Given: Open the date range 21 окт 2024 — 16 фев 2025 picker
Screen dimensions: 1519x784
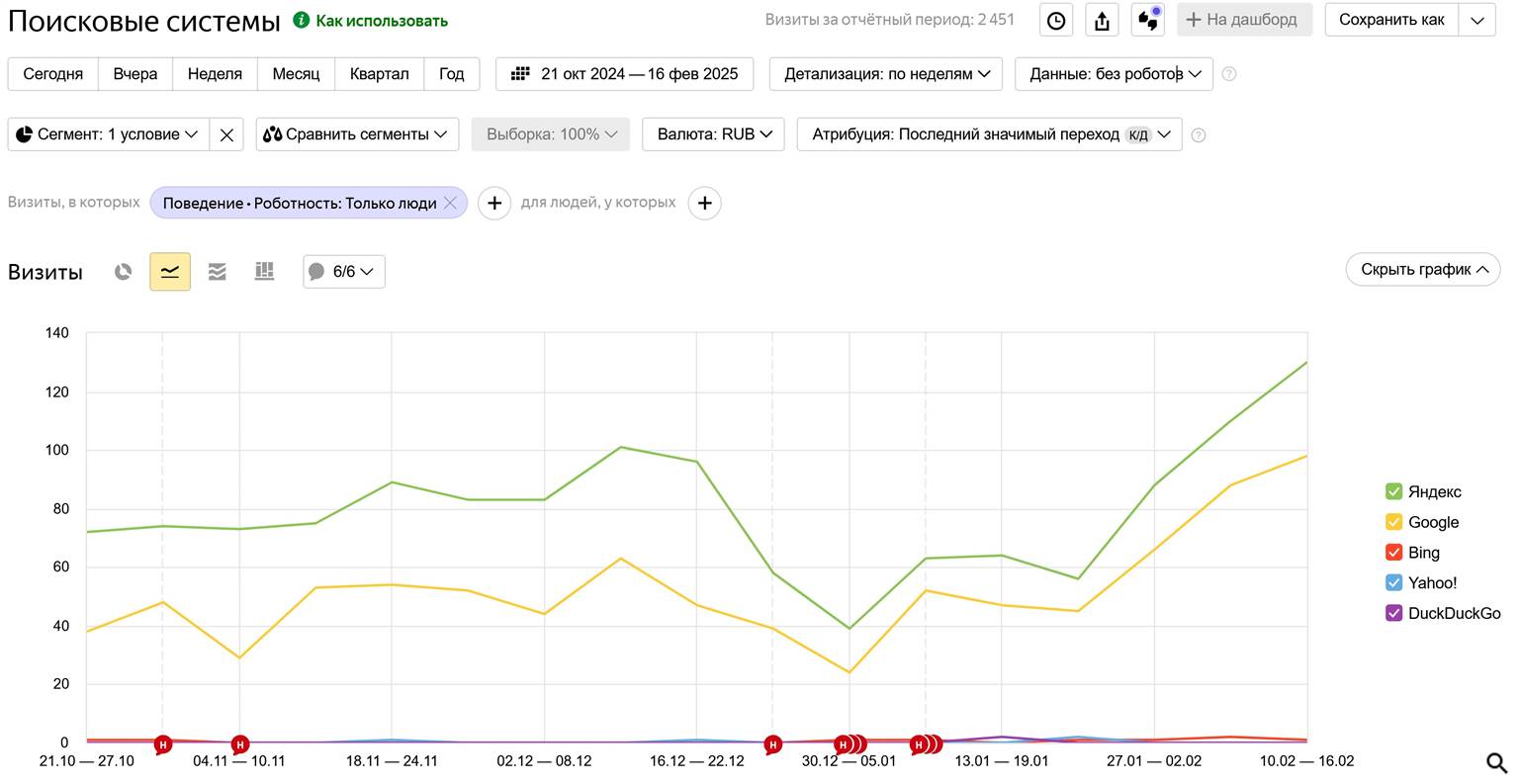Looking at the screenshot, I should point(624,74).
